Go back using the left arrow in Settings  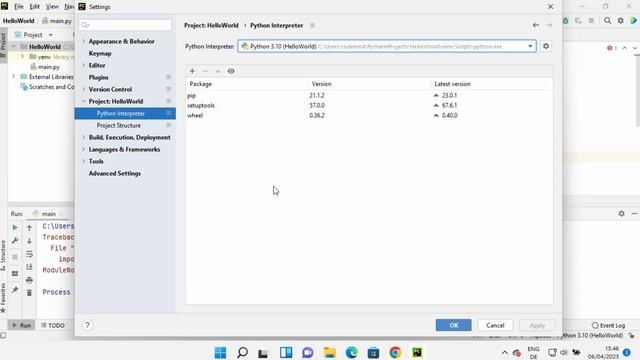coord(536,25)
